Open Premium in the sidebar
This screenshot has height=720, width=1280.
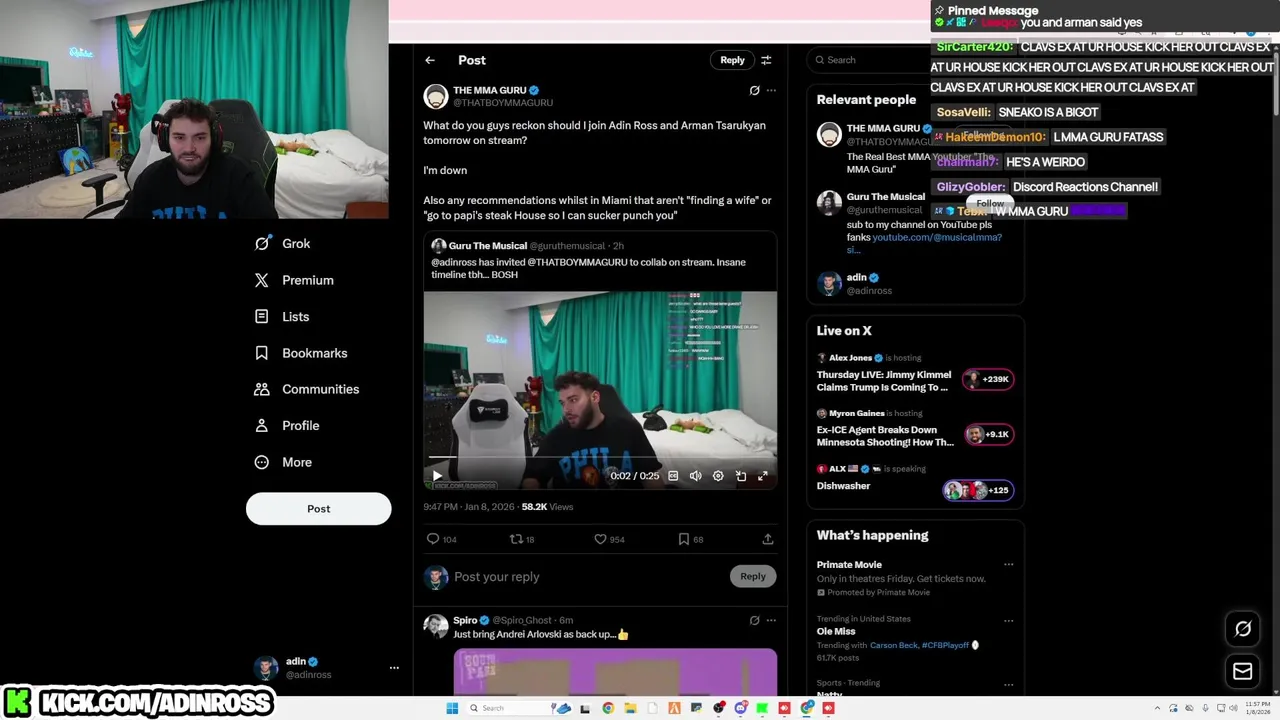click(x=294, y=280)
